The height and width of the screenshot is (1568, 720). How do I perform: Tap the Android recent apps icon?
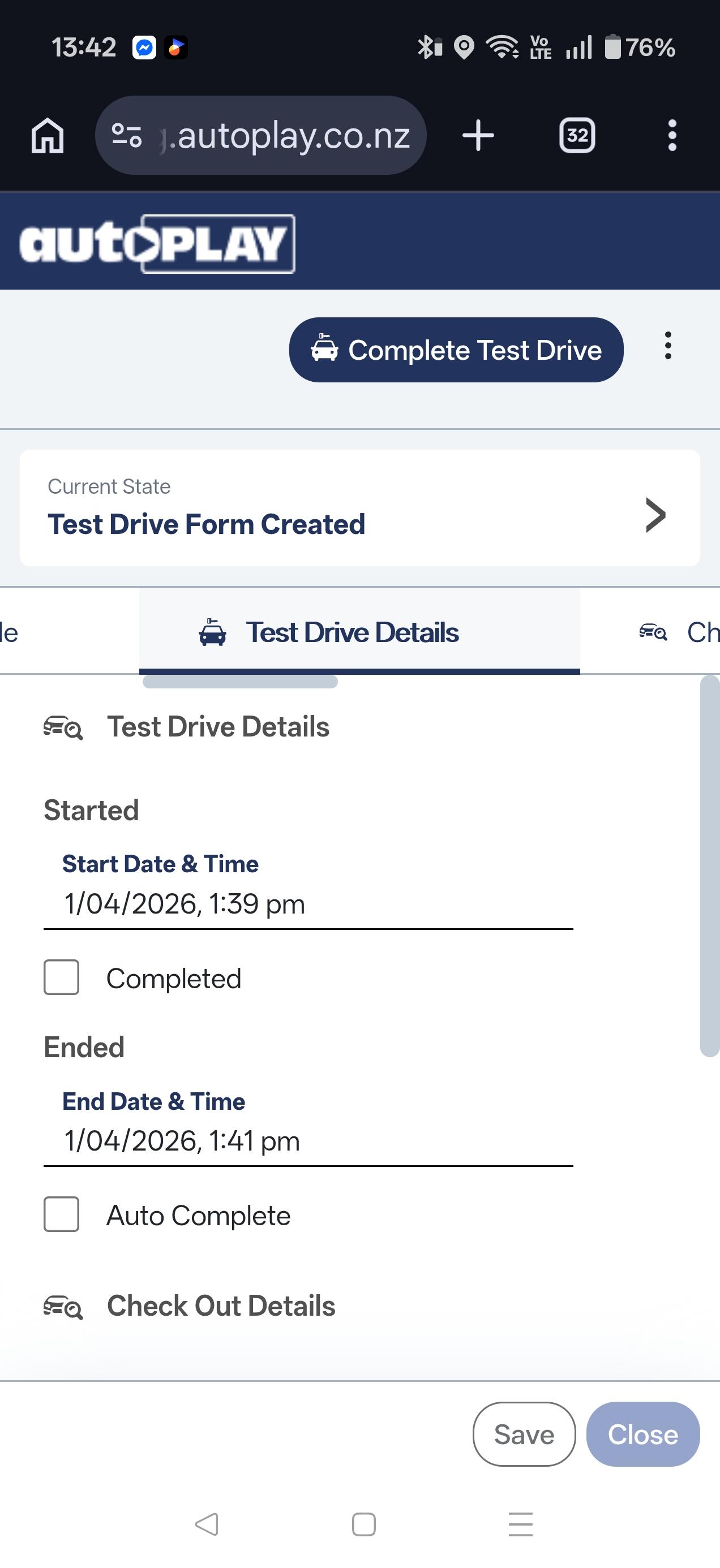click(x=521, y=1524)
